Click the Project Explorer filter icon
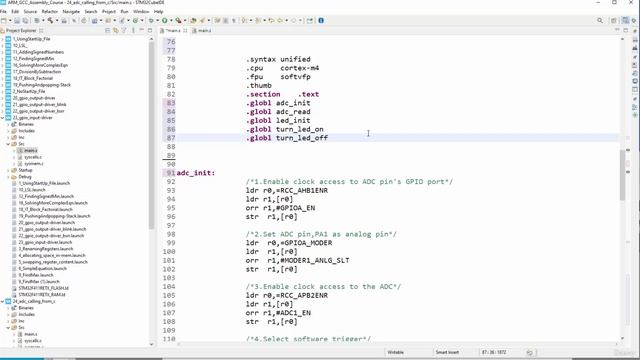640x360 pixels. [x=124, y=31]
